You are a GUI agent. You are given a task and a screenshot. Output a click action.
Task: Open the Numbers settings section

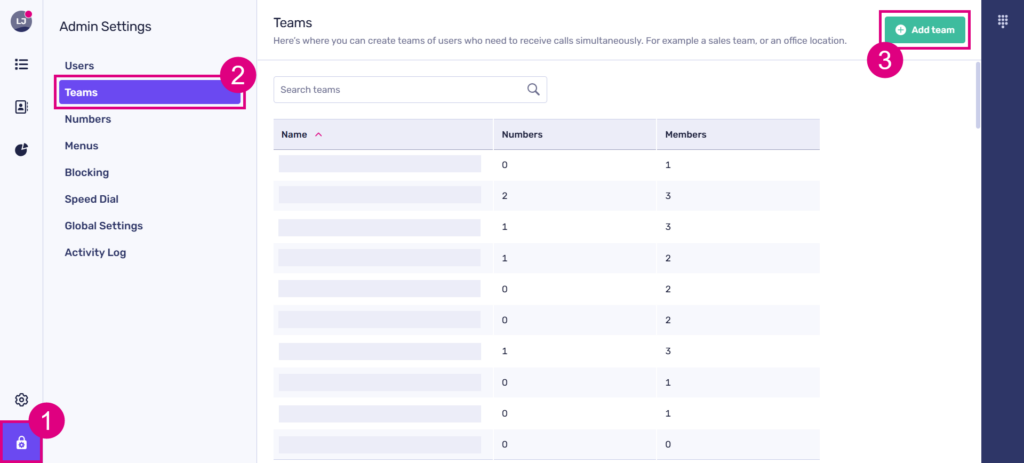pyautogui.click(x=88, y=119)
